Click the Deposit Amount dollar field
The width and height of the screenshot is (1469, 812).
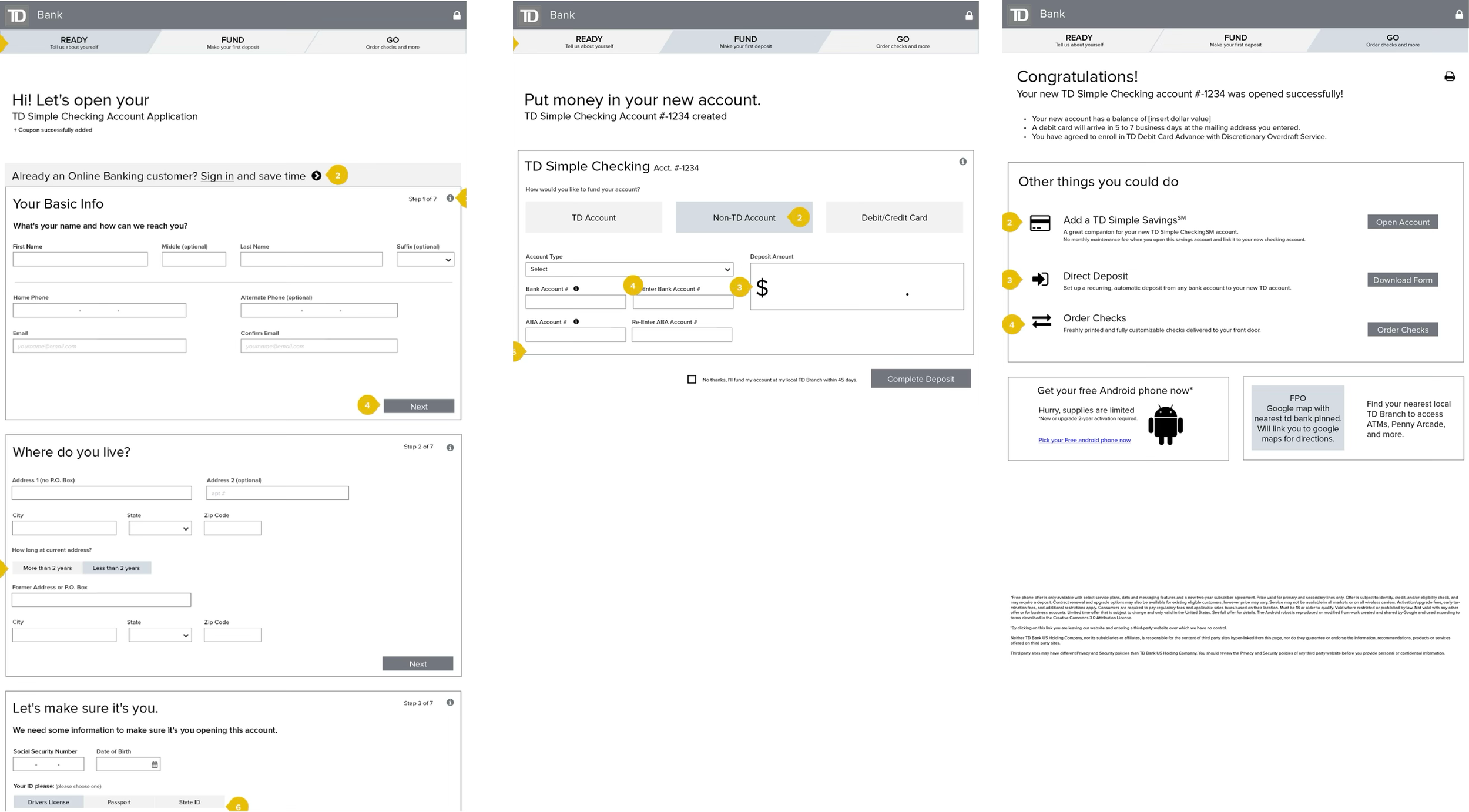[857, 287]
